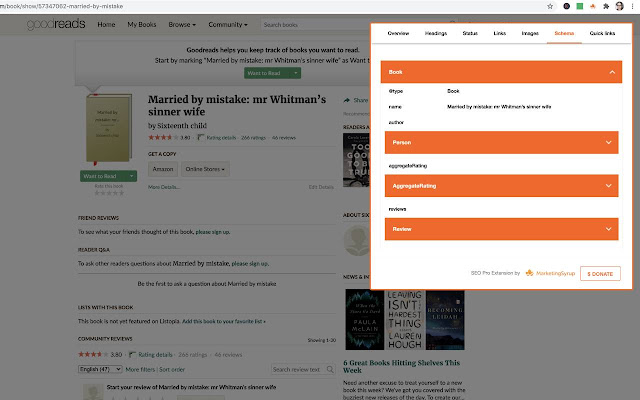Viewport: 640px width, 400px height.
Task: Open the green square extension icon
Action: click(x=580, y=6)
